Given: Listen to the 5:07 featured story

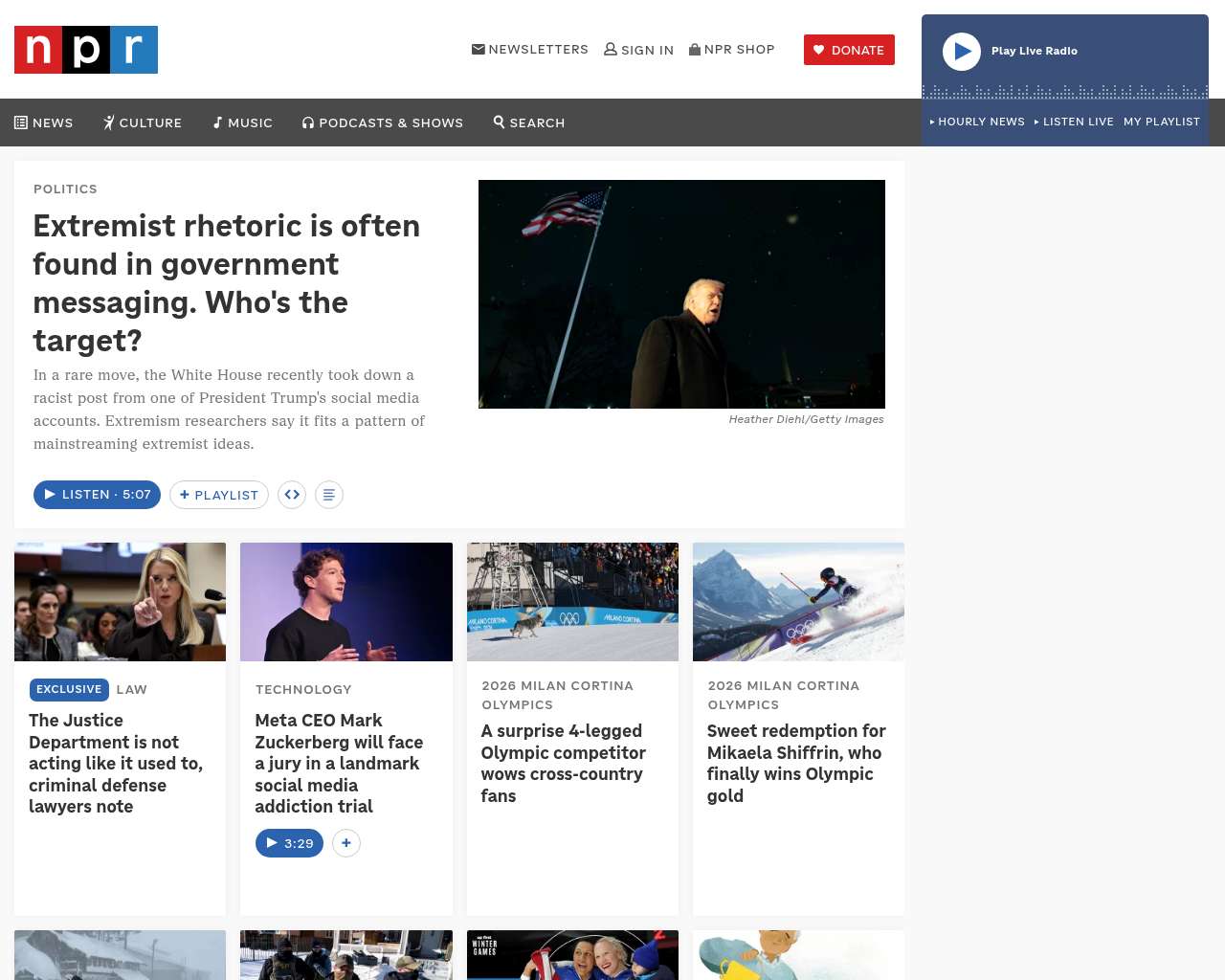Looking at the screenshot, I should [x=97, y=495].
